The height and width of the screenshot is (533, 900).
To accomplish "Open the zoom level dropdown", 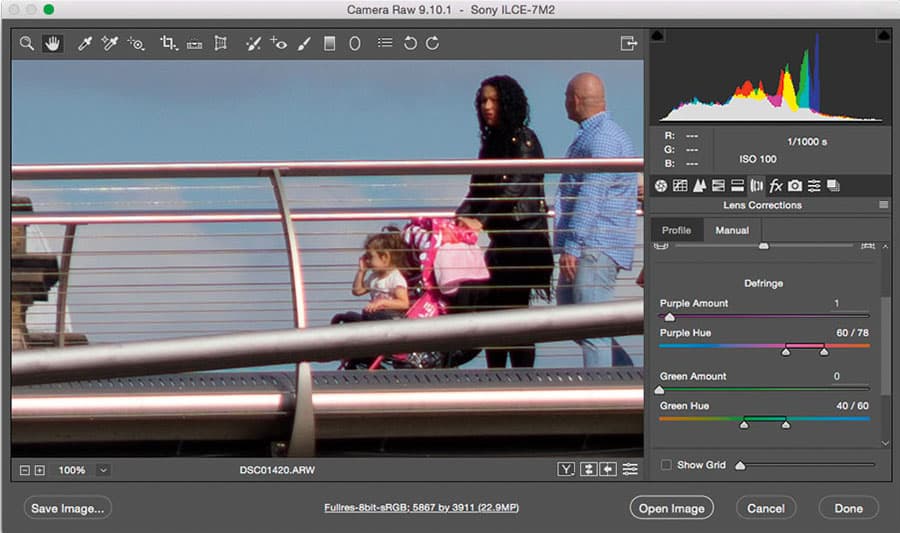I will pyautogui.click(x=103, y=470).
